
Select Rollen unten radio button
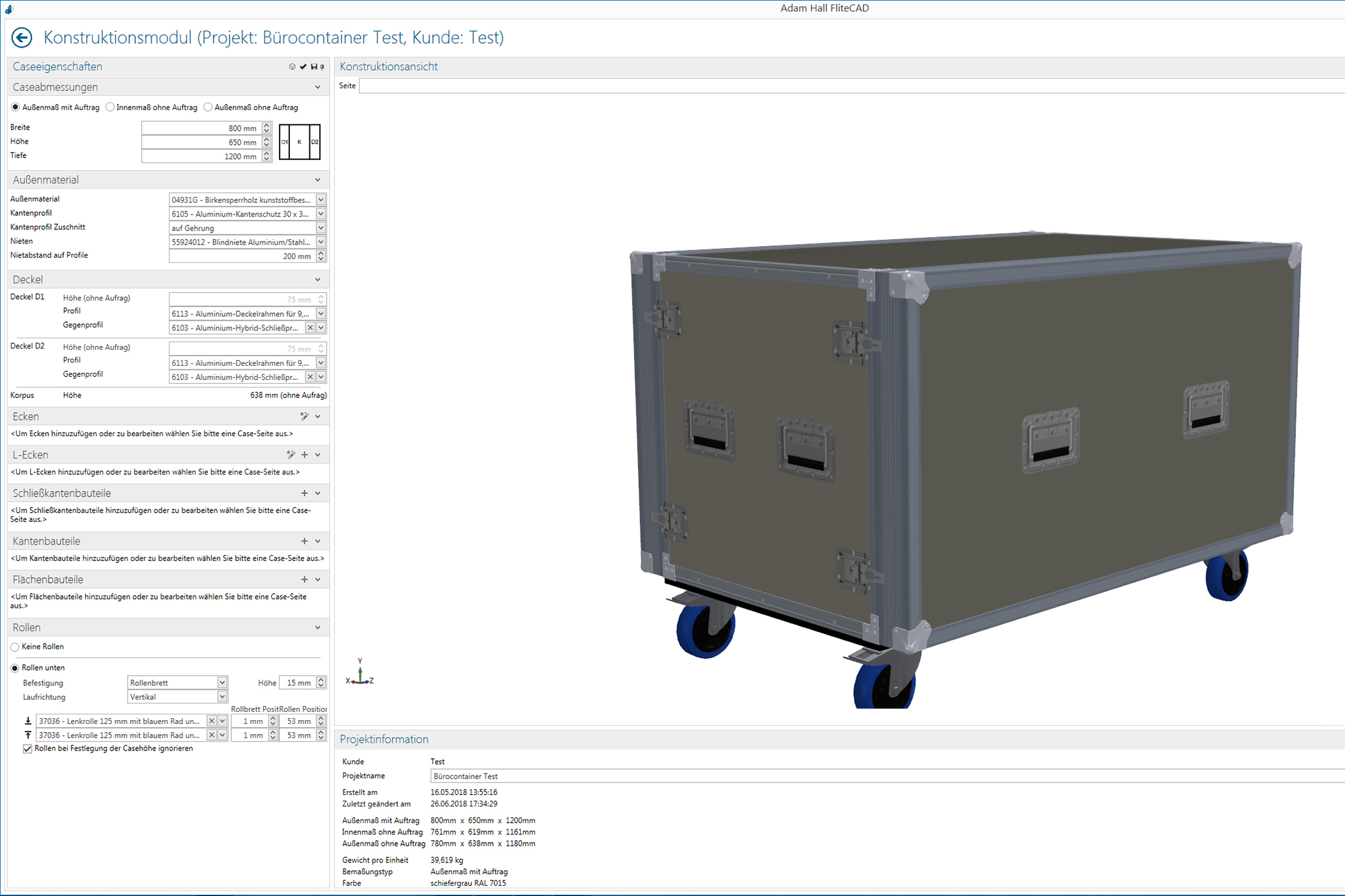click(15, 668)
